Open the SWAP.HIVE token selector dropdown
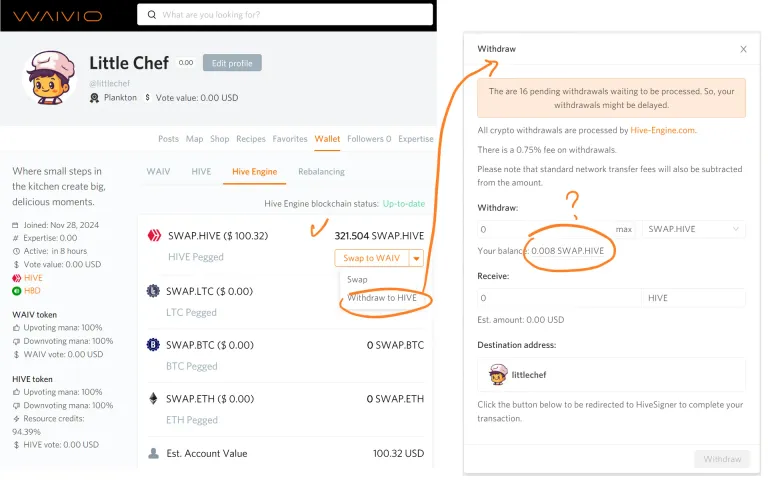This screenshot has height=480, width=768. (694, 229)
